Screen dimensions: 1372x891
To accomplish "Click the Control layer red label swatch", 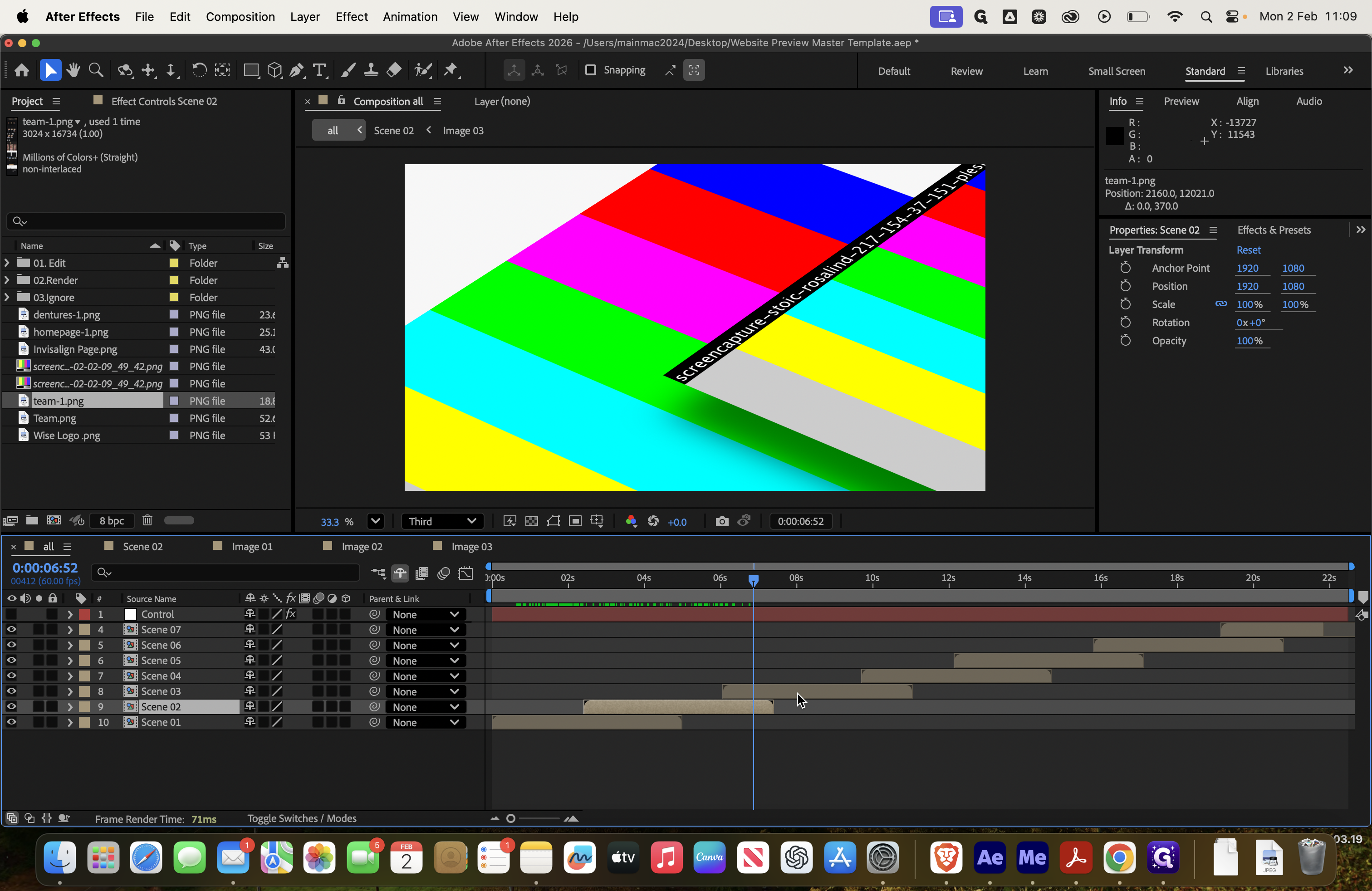I will [x=84, y=614].
